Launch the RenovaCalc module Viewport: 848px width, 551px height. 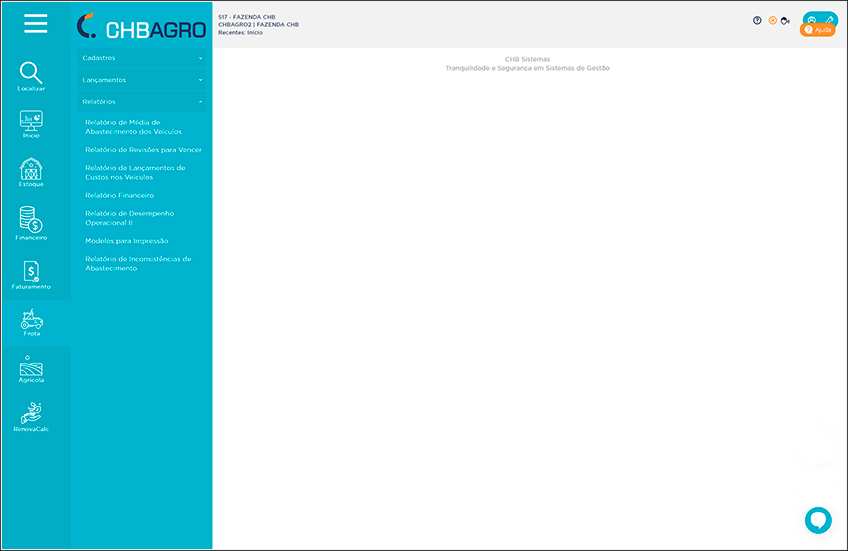click(31, 415)
